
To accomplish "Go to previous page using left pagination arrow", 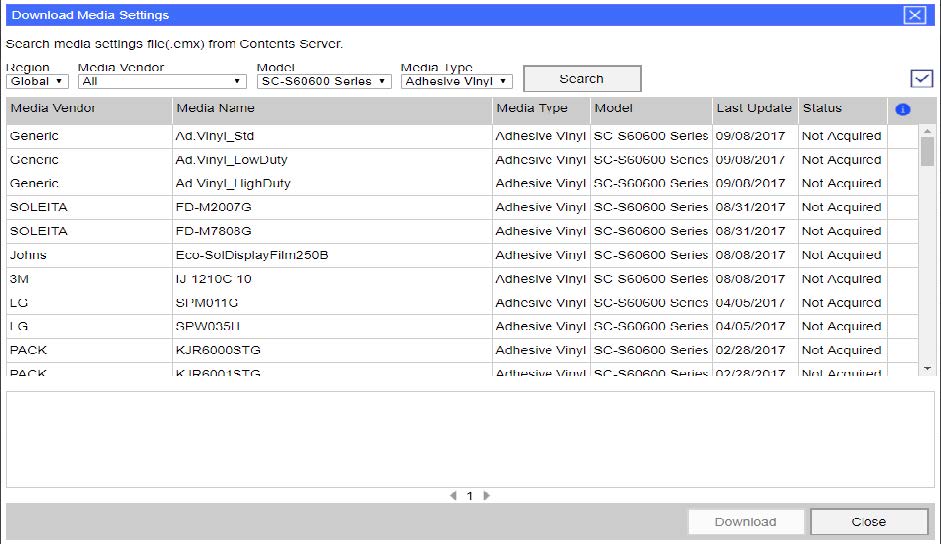I will tap(453, 496).
